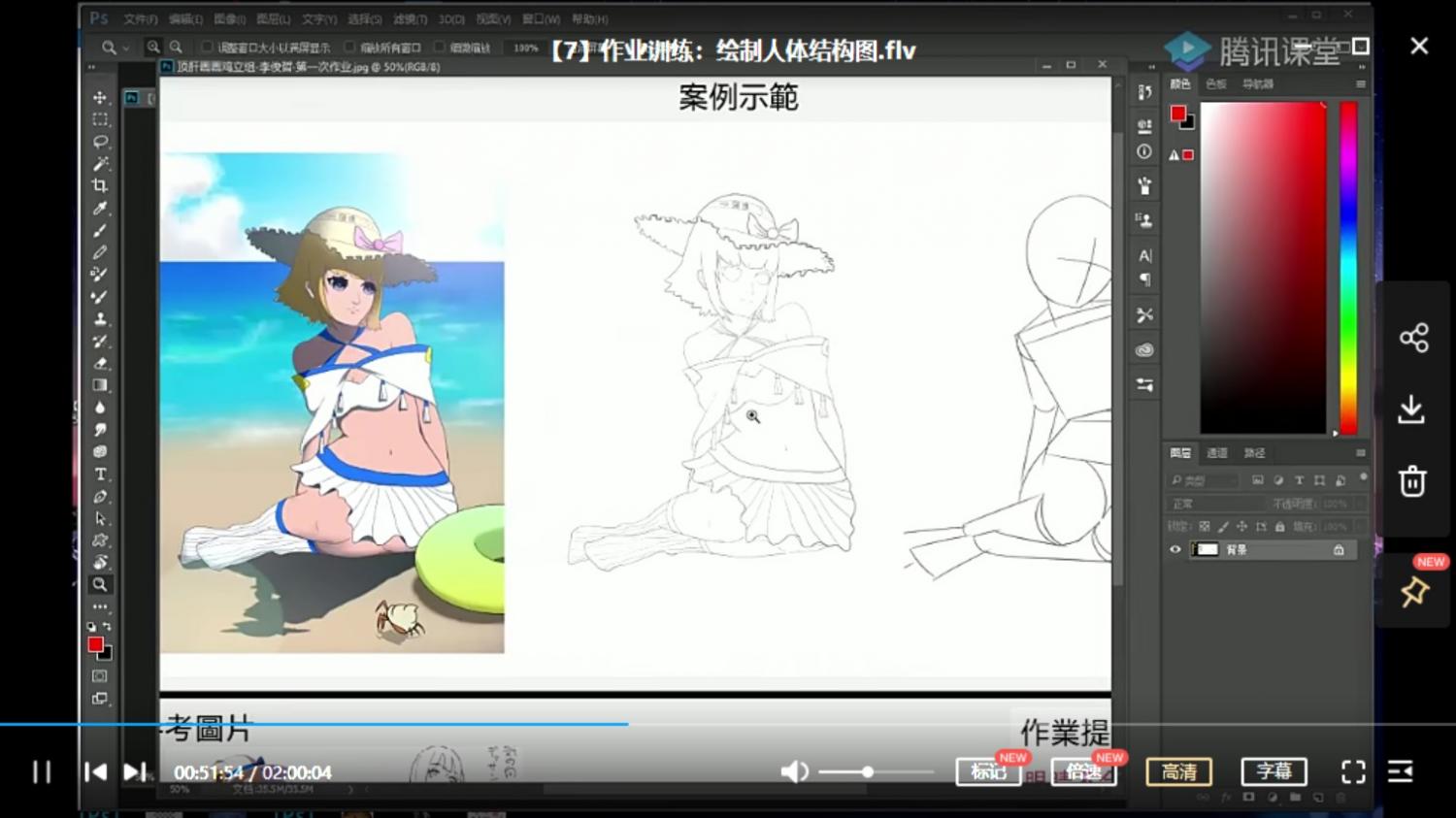Click the zoom-out magnifier in options bar
Viewport: 1456px width, 818px height.
176,47
